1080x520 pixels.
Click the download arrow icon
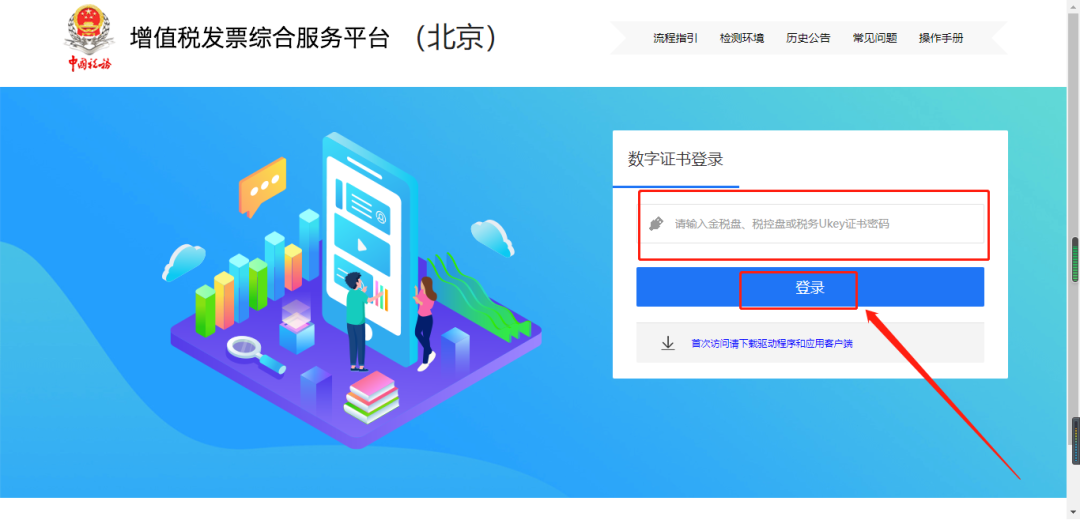point(667,343)
